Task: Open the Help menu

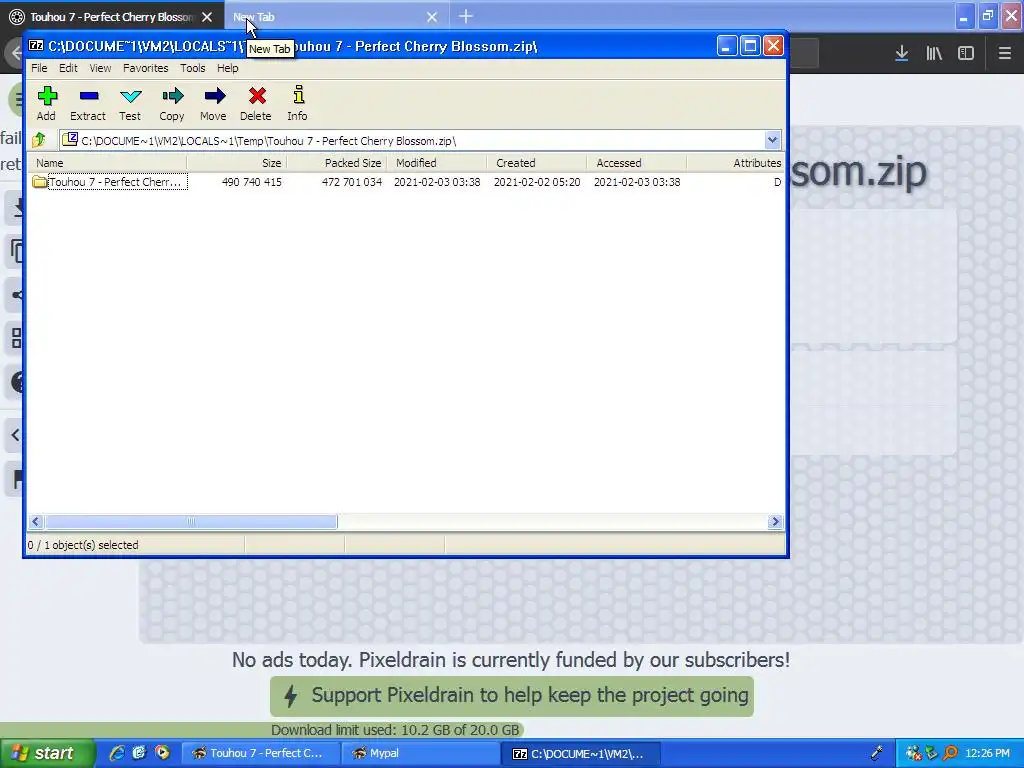Action: click(x=228, y=68)
